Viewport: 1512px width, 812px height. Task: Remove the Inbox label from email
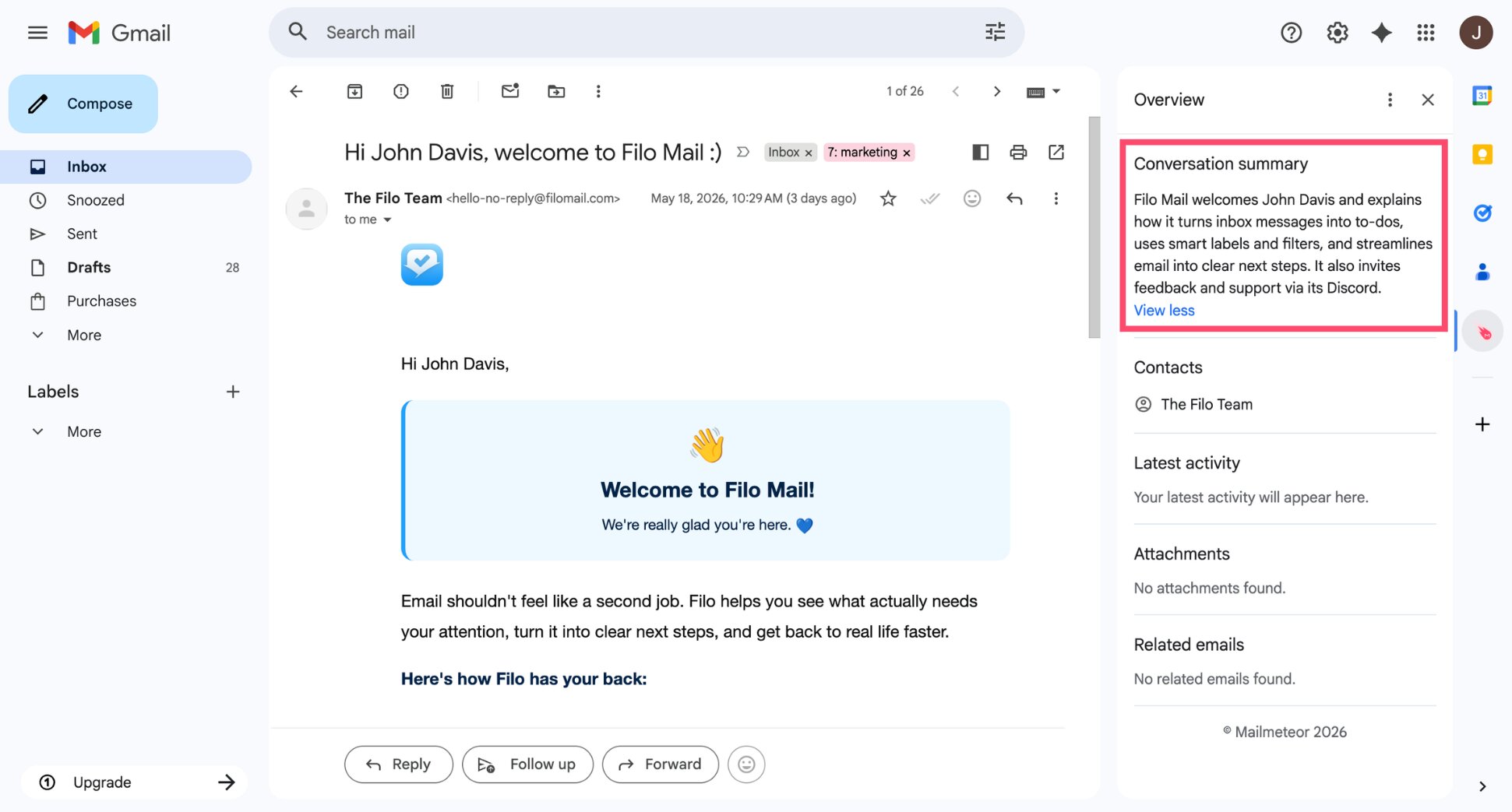[809, 153]
